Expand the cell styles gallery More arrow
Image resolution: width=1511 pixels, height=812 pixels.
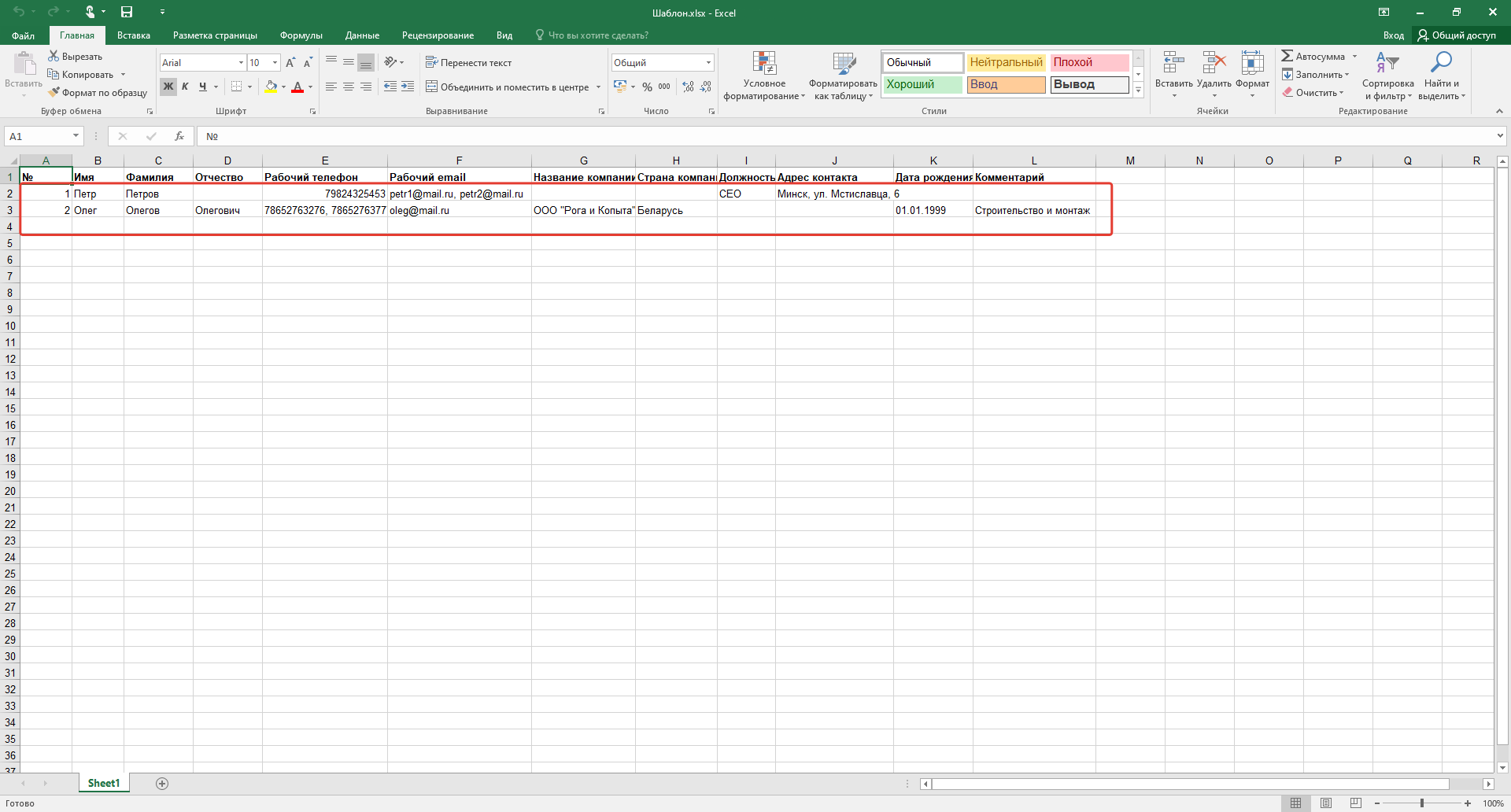[1138, 90]
